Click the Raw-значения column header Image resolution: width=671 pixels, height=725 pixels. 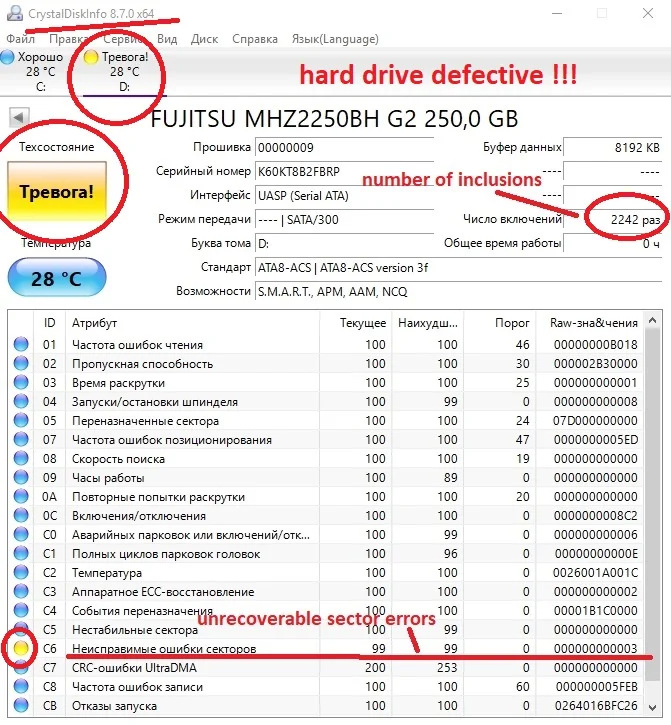(590, 322)
